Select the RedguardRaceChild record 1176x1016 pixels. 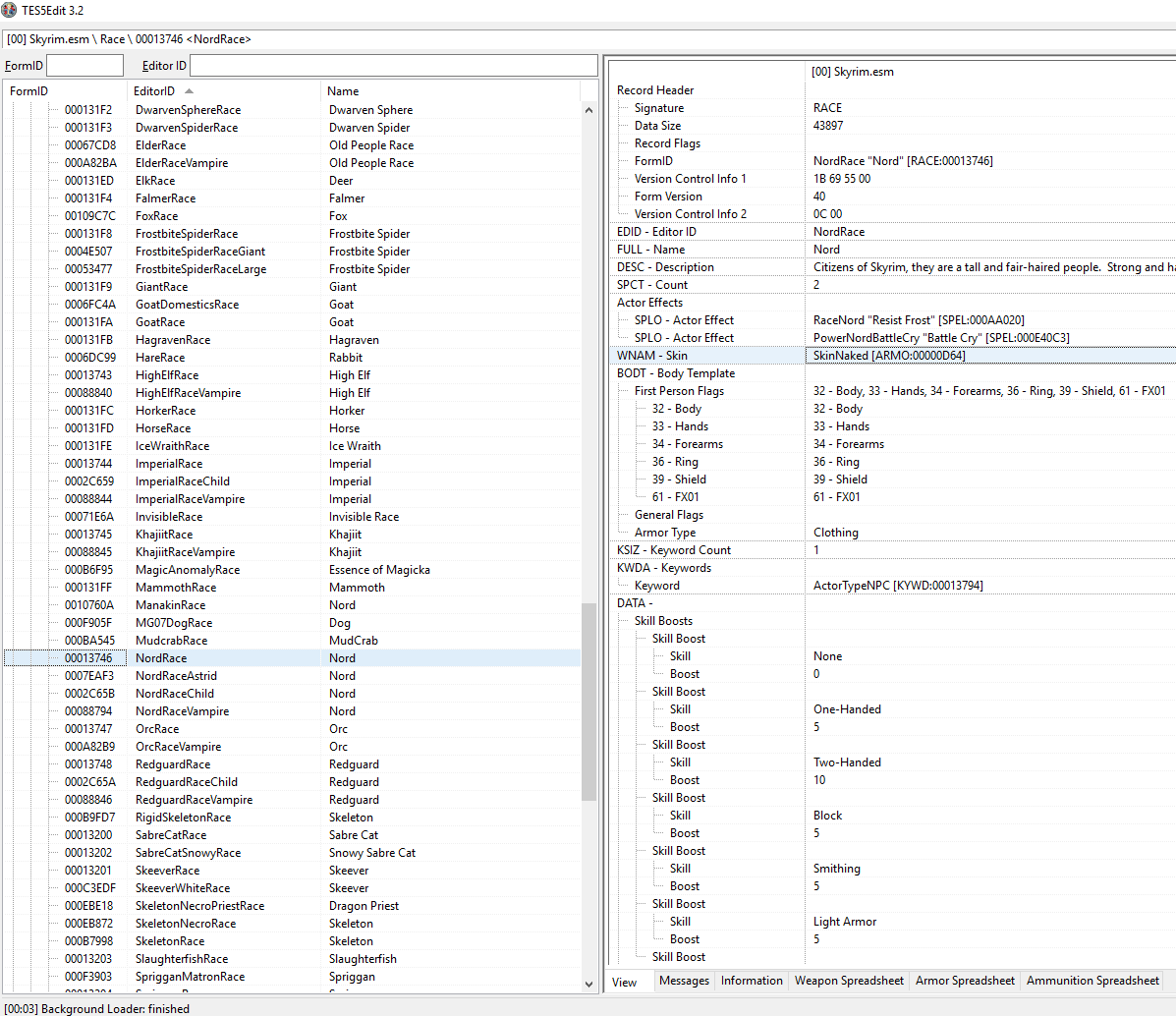pos(293,782)
